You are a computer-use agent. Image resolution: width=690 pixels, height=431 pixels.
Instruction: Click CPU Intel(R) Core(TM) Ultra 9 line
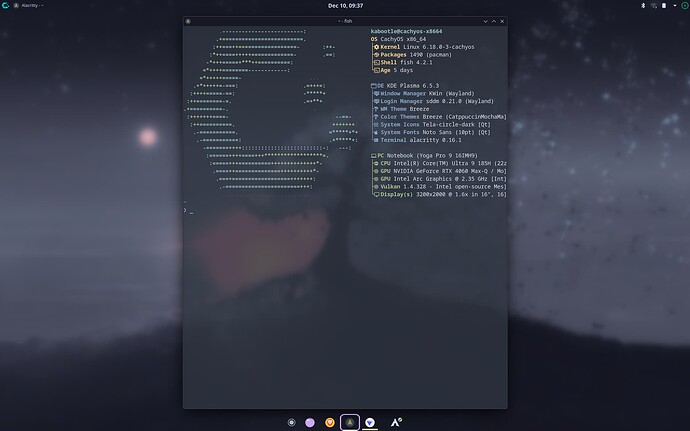[x=440, y=163]
